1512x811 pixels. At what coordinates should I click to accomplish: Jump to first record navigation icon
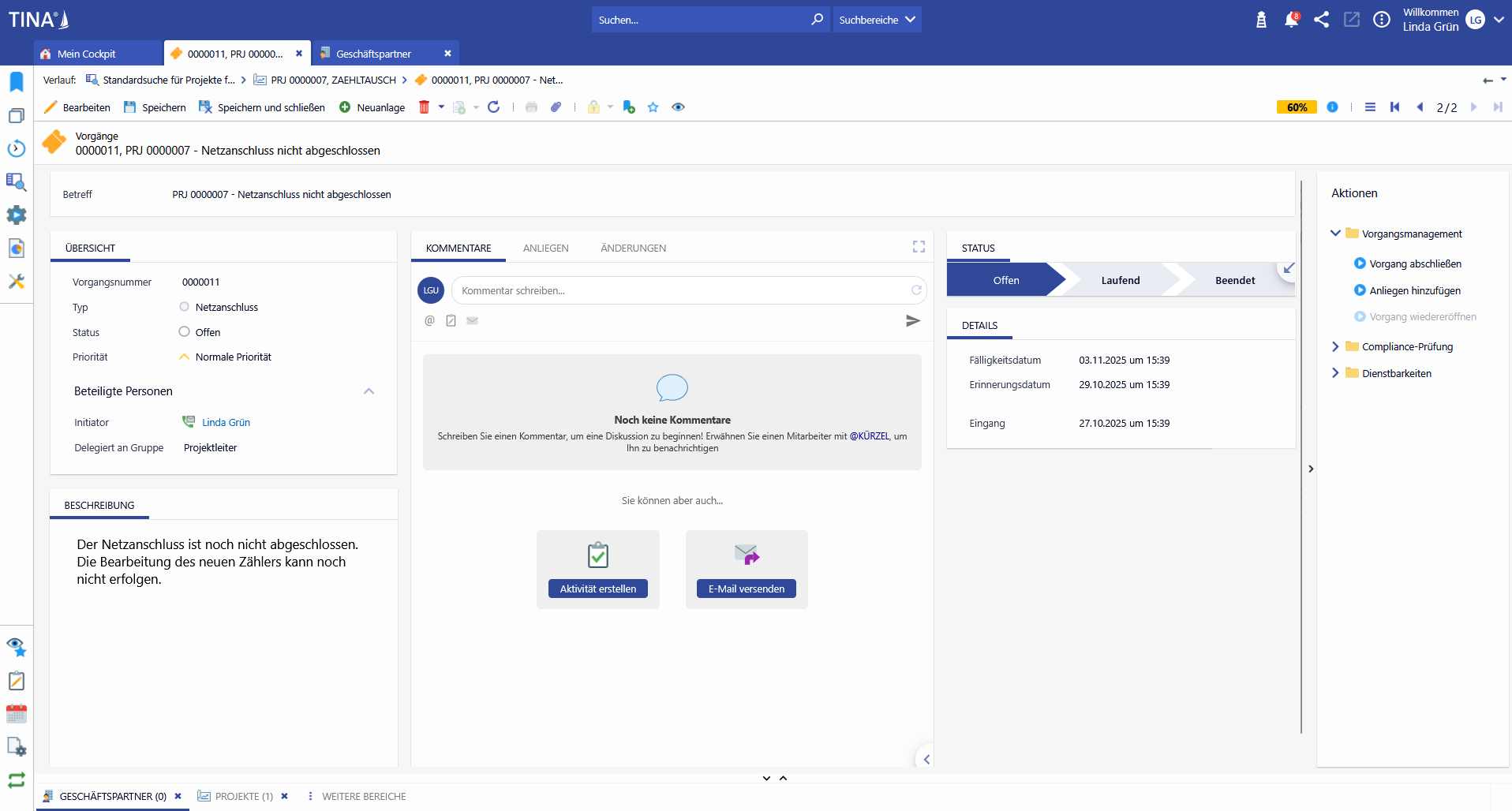point(1394,107)
